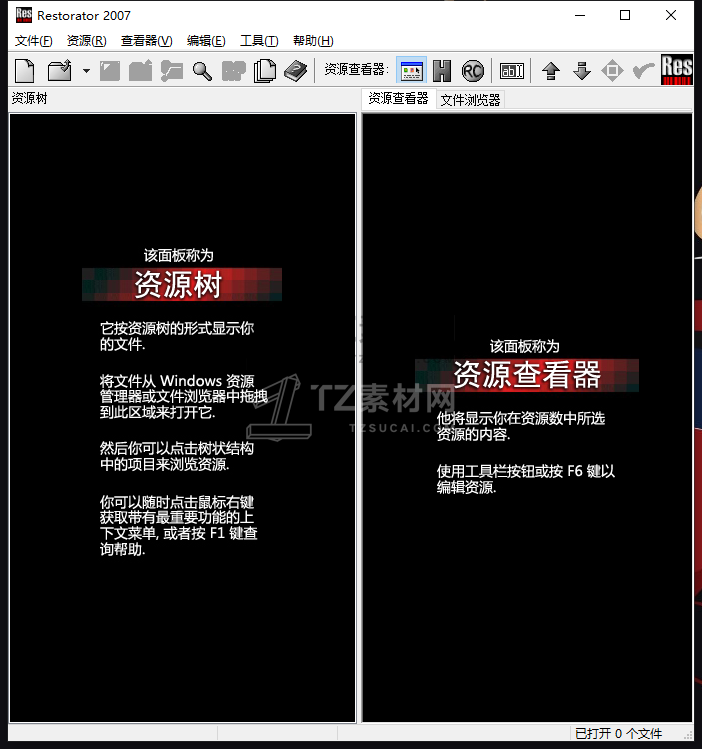Click the grayed Save As icon
This screenshot has height=749, width=702.
point(140,71)
